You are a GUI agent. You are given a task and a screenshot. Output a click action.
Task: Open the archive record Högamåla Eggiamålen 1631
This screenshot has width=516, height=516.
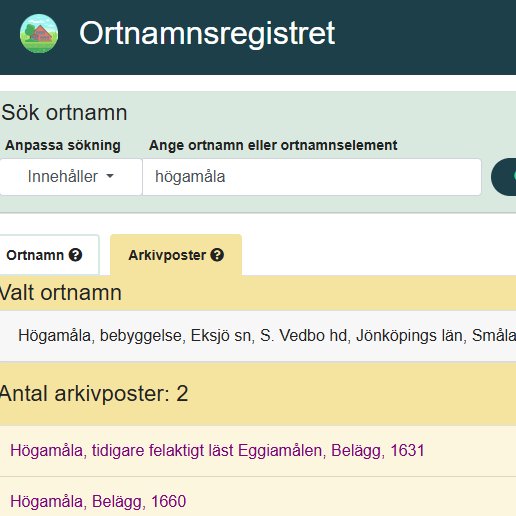217,450
